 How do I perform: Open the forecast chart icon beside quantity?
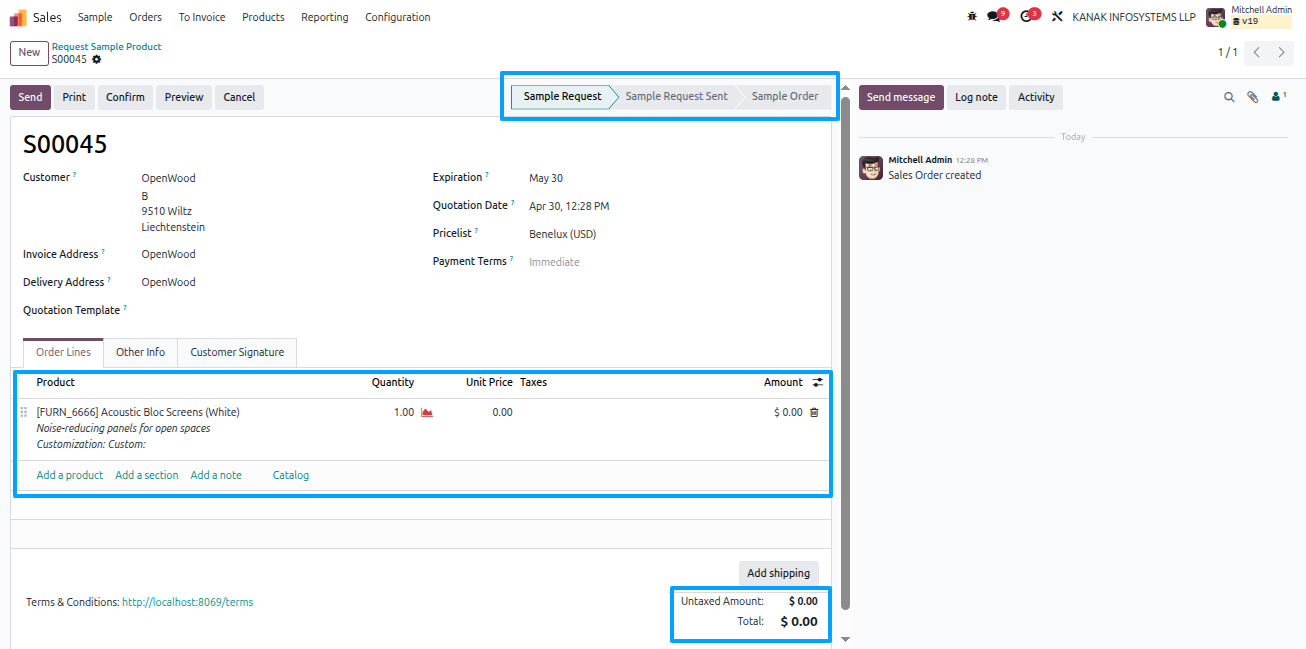pyautogui.click(x=427, y=412)
